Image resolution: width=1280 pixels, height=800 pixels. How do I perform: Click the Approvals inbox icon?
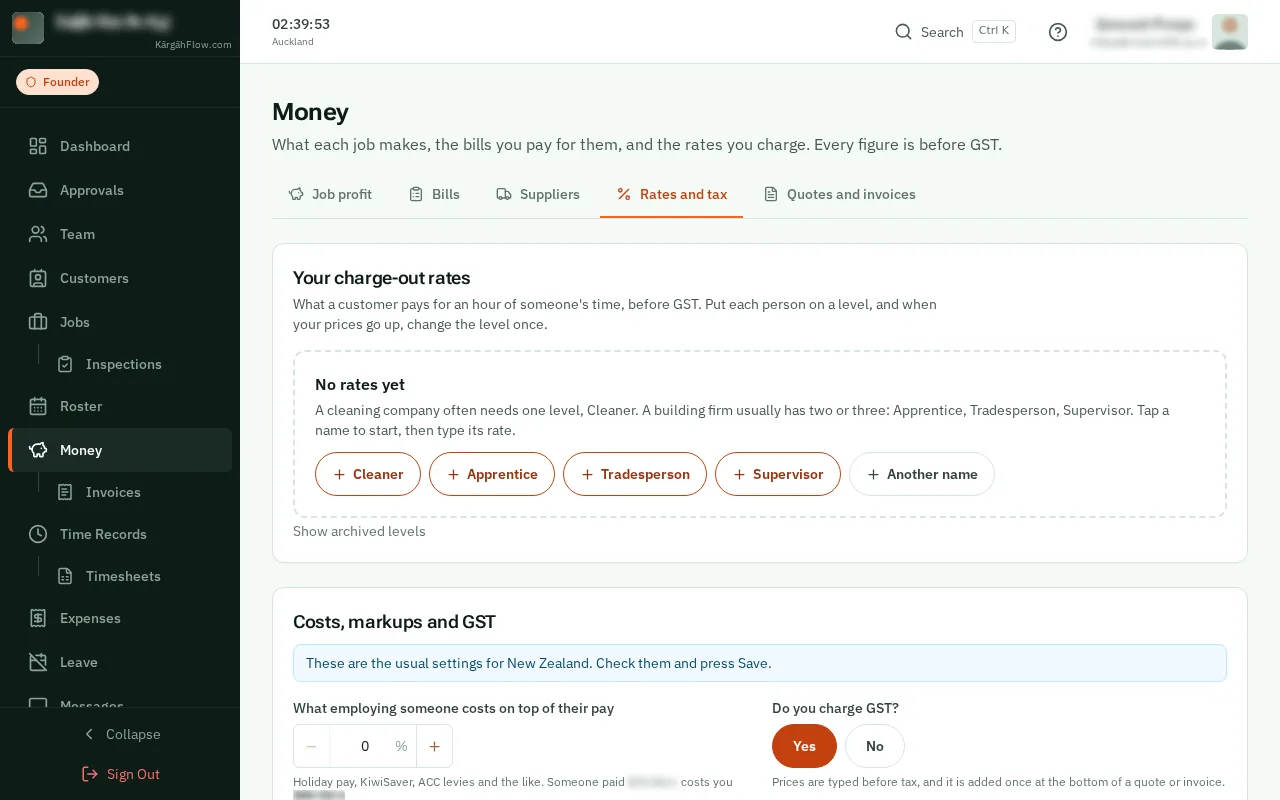tap(38, 190)
